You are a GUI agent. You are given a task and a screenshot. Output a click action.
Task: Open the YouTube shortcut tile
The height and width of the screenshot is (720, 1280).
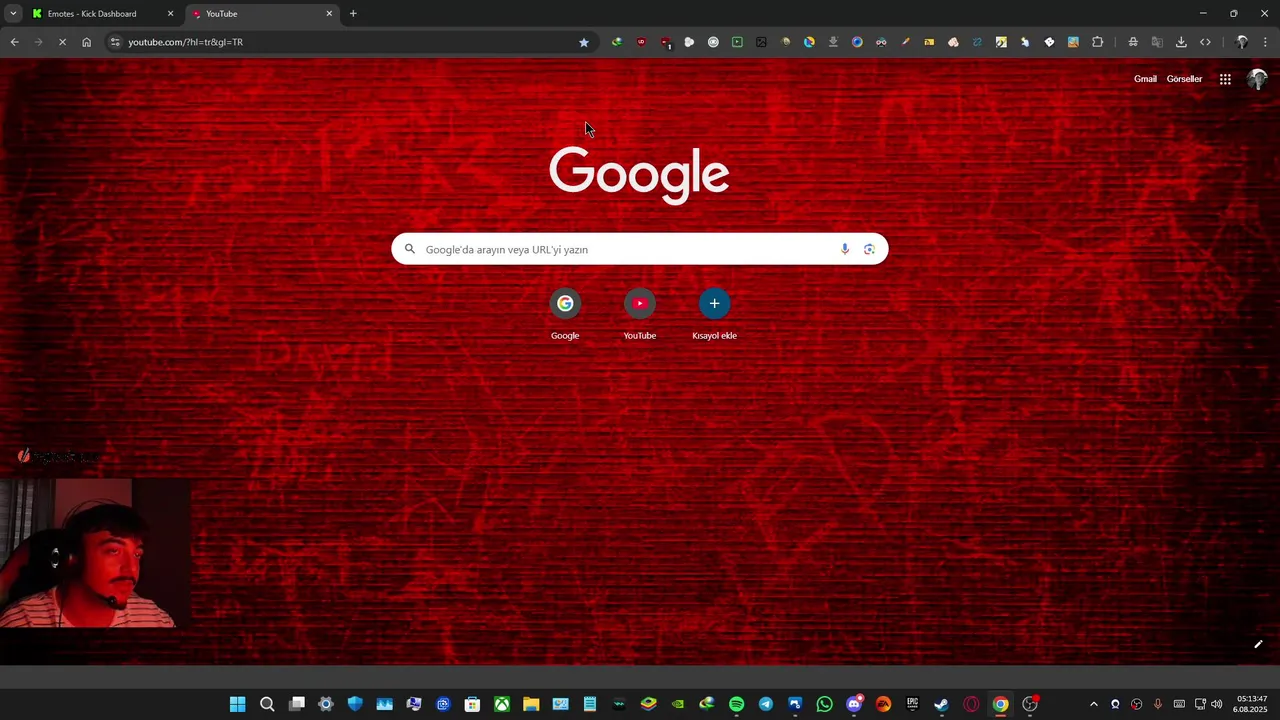click(x=640, y=314)
